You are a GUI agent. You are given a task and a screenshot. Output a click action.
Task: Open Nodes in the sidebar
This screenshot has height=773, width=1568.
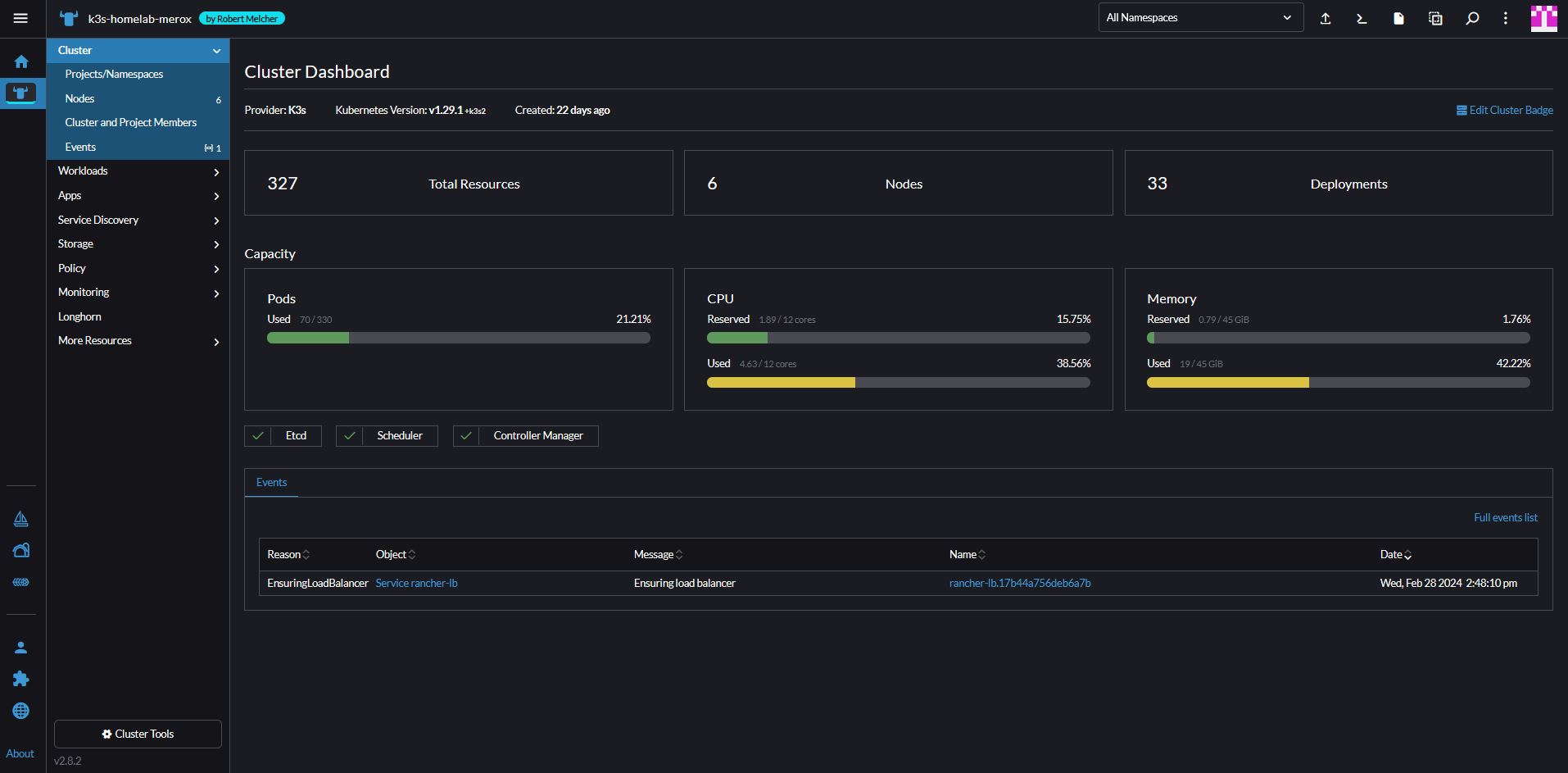[x=138, y=98]
